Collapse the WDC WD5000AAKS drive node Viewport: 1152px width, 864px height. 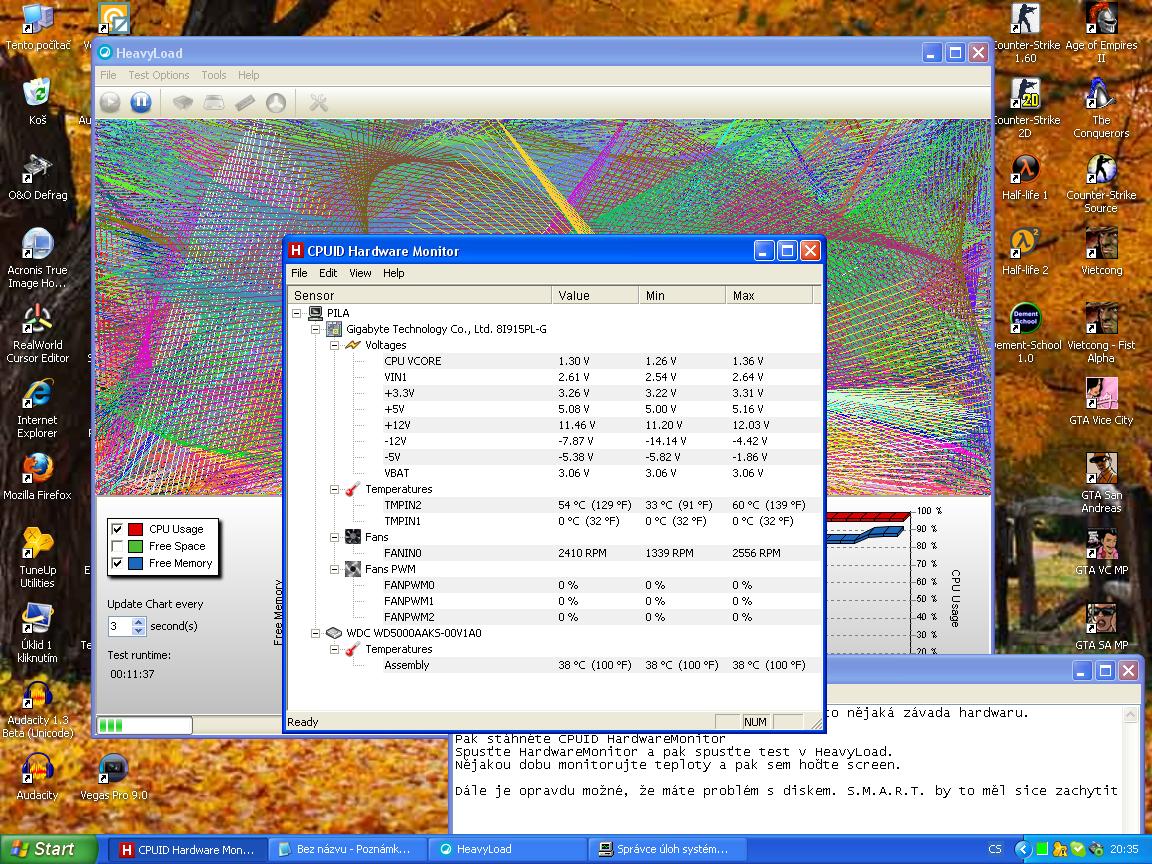click(x=316, y=633)
